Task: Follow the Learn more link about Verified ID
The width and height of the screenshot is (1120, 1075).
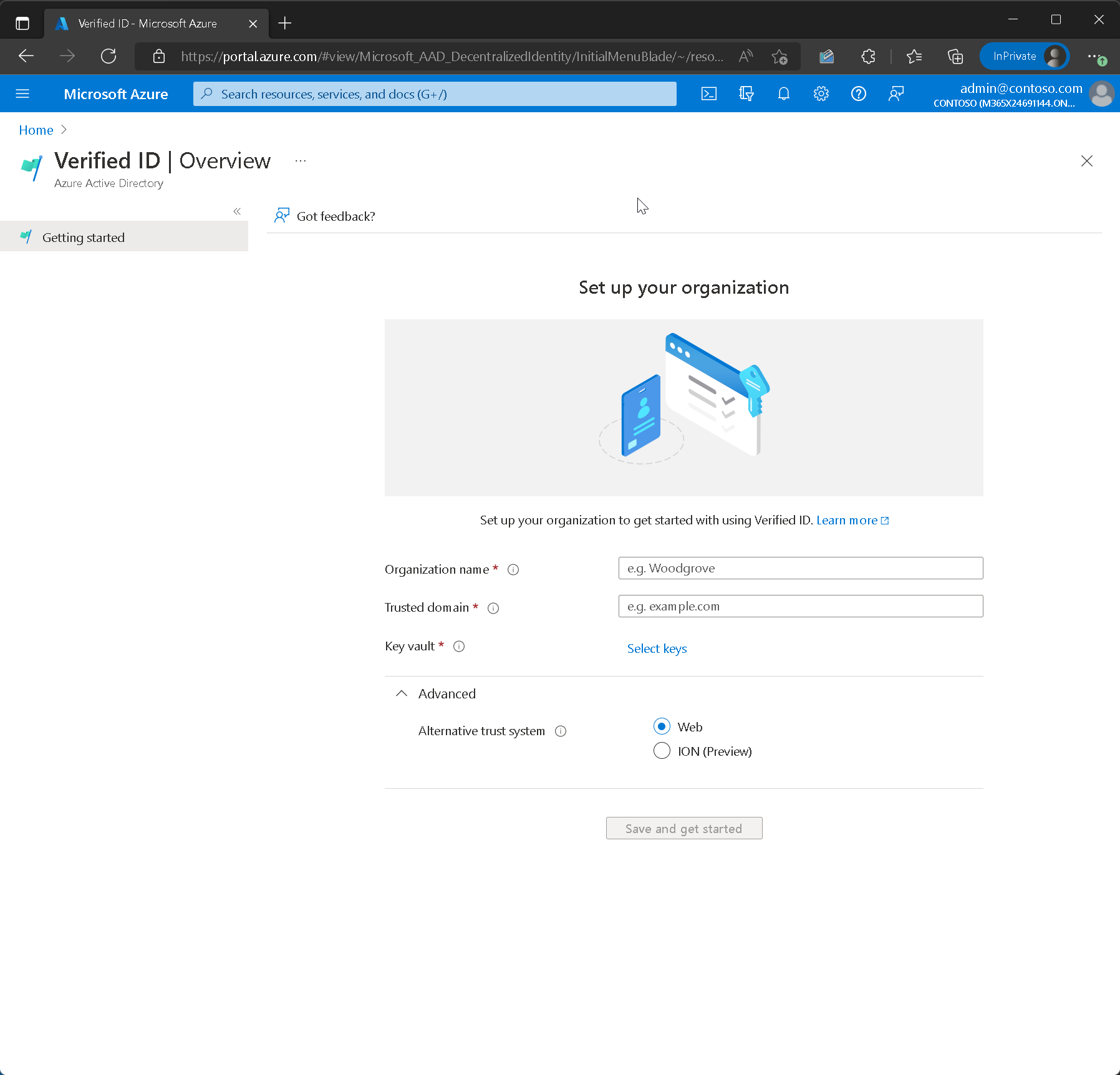Action: 848,520
